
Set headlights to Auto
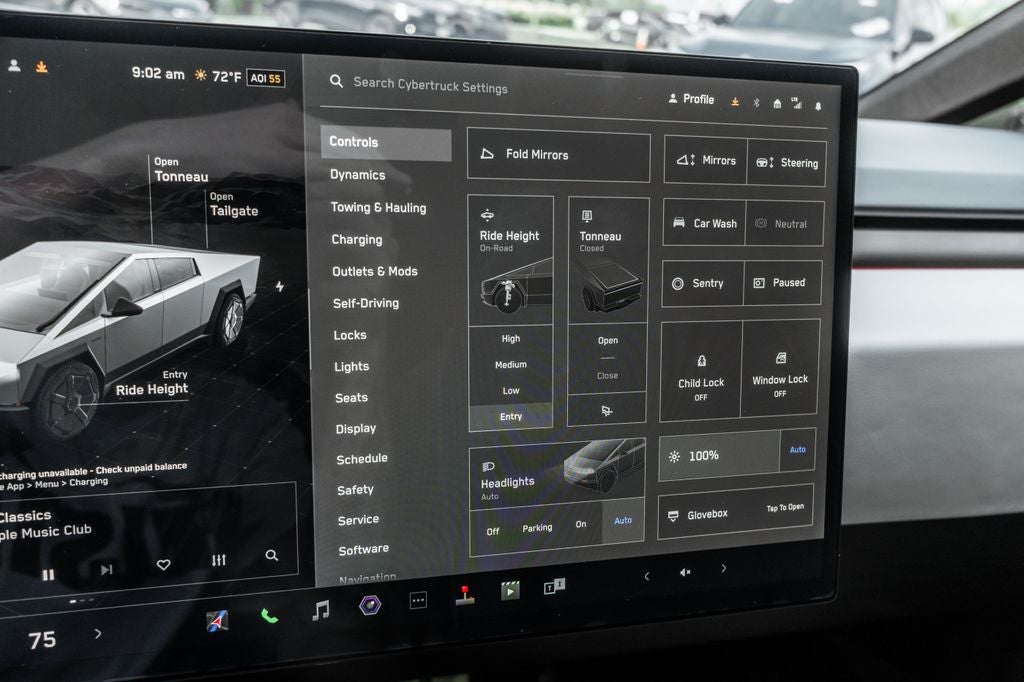pos(623,520)
